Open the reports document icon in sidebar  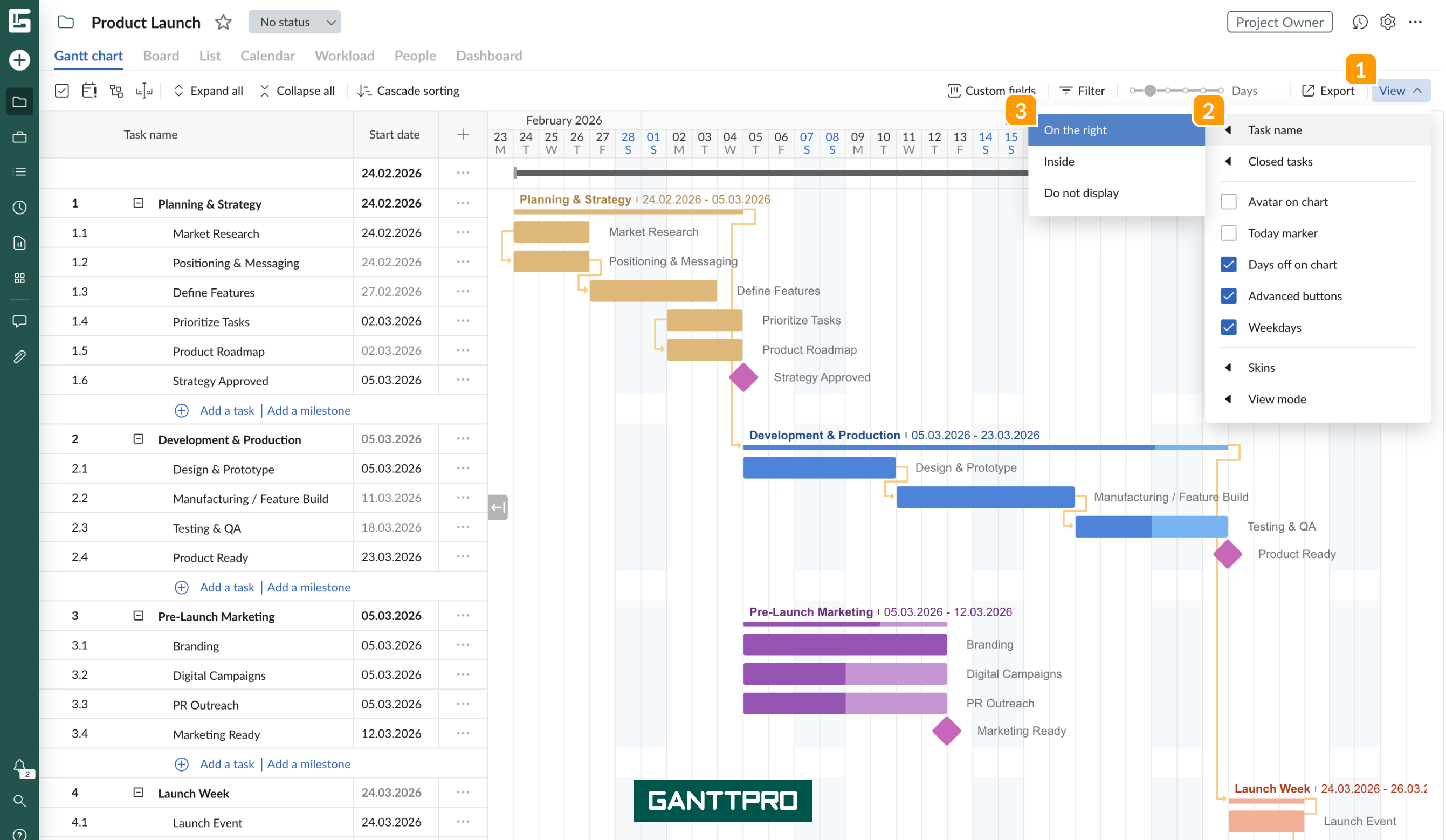19,243
